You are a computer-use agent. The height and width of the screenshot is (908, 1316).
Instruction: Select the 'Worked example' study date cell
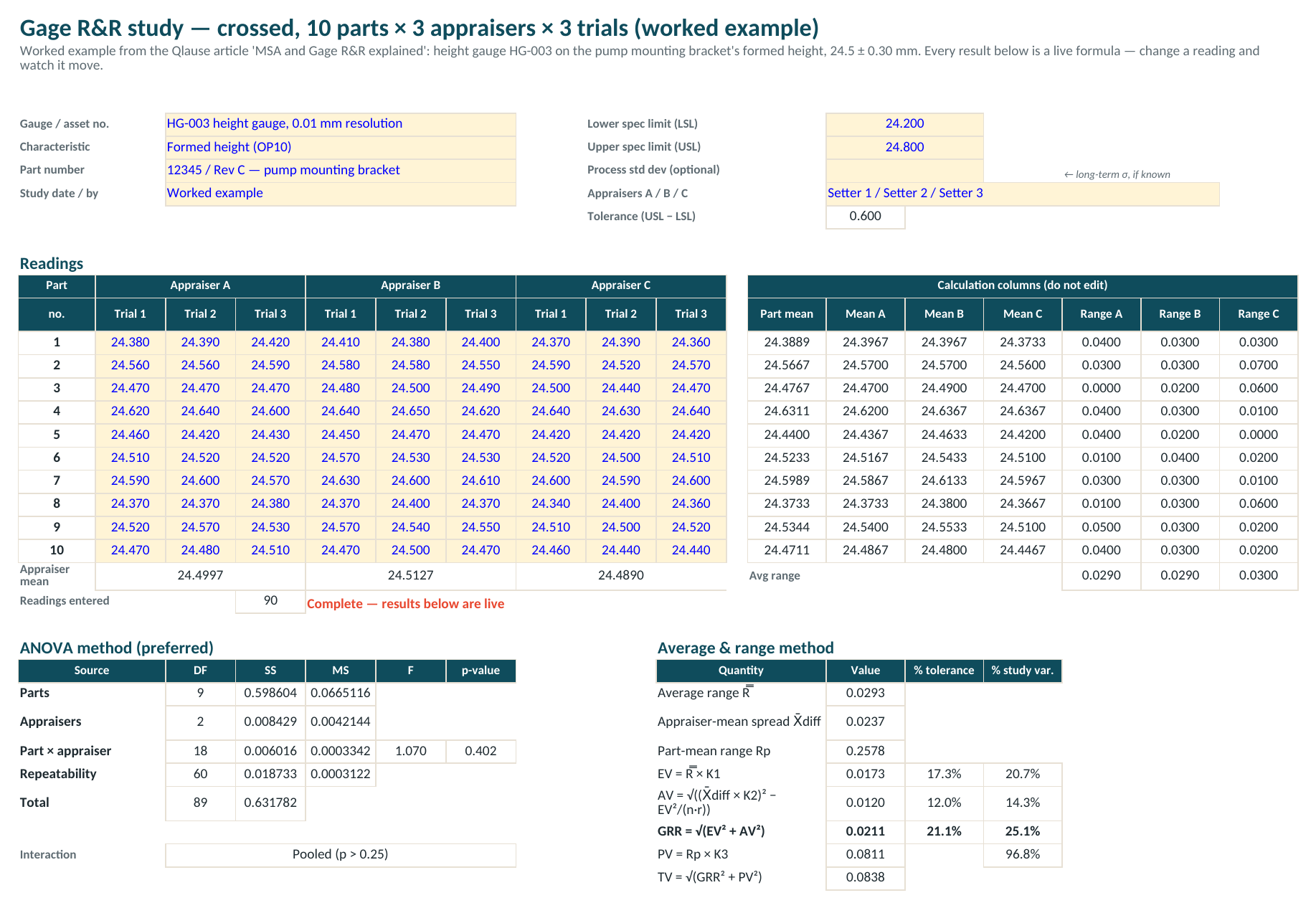coord(341,194)
